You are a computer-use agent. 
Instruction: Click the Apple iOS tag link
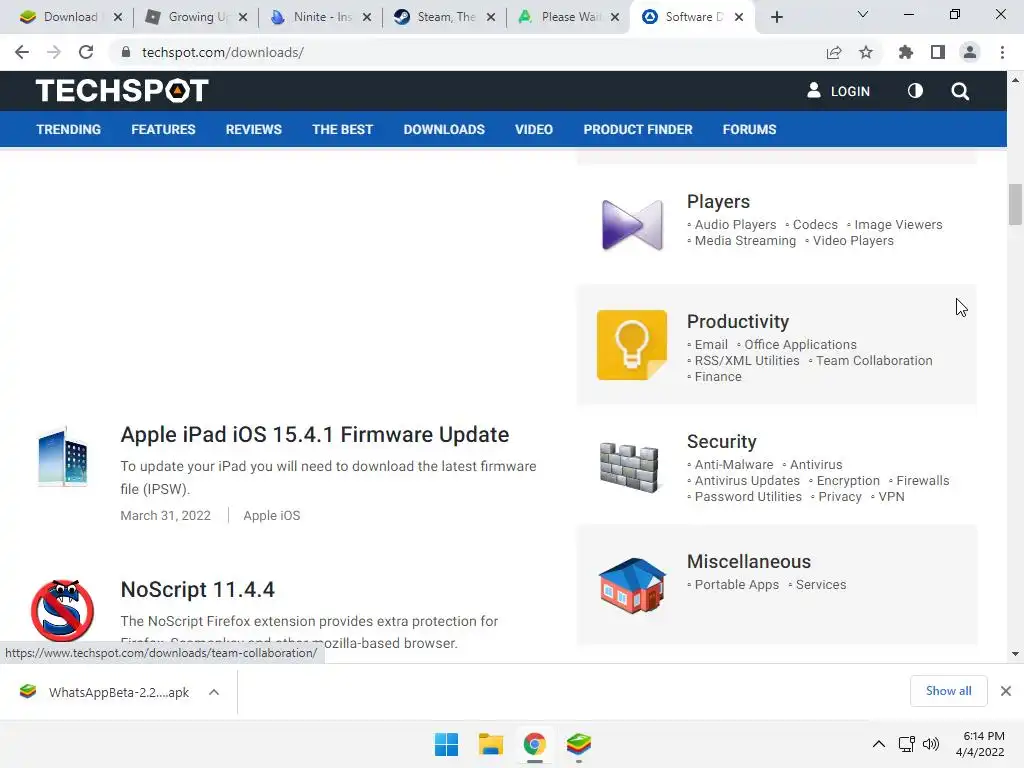(x=272, y=515)
